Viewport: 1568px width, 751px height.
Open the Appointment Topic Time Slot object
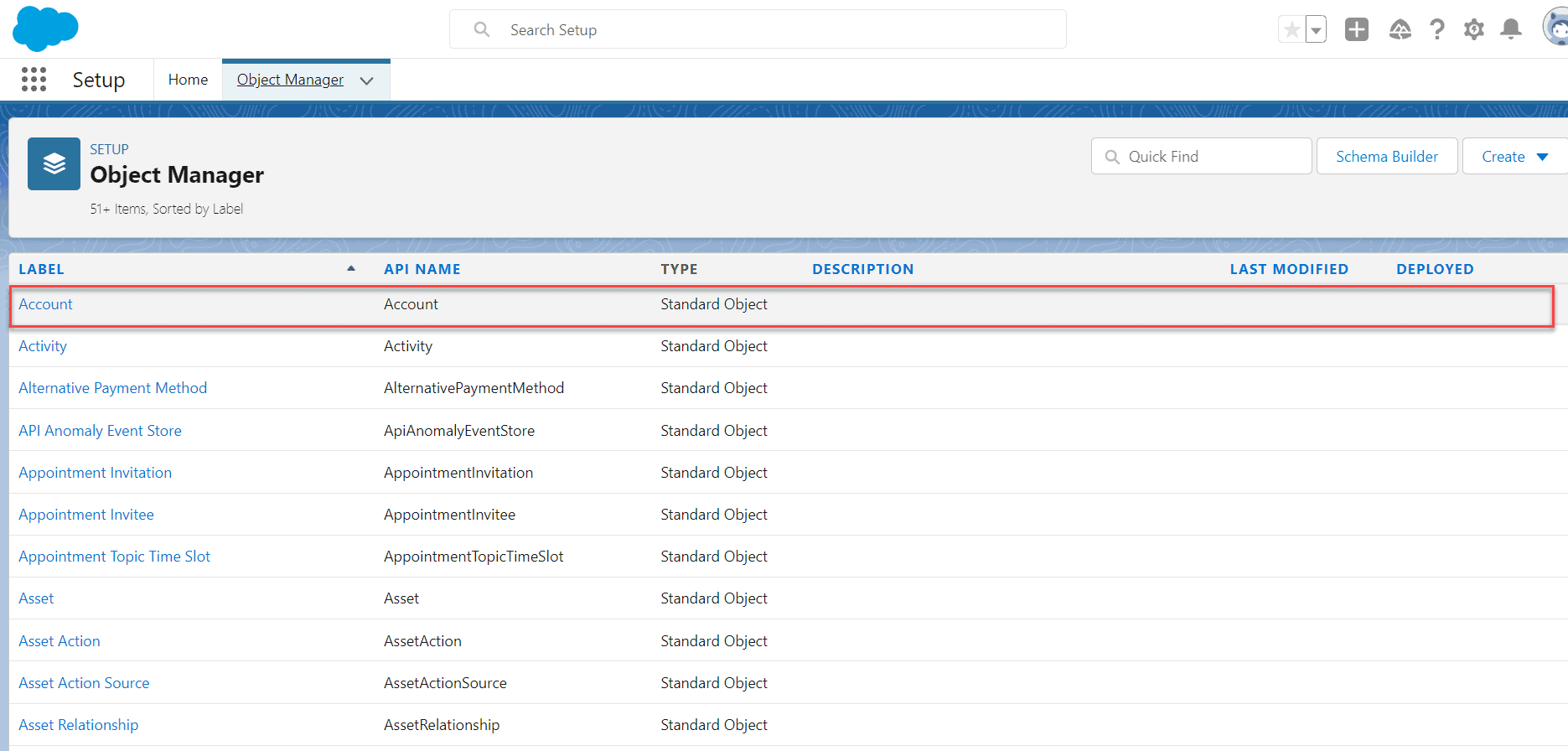tap(115, 557)
